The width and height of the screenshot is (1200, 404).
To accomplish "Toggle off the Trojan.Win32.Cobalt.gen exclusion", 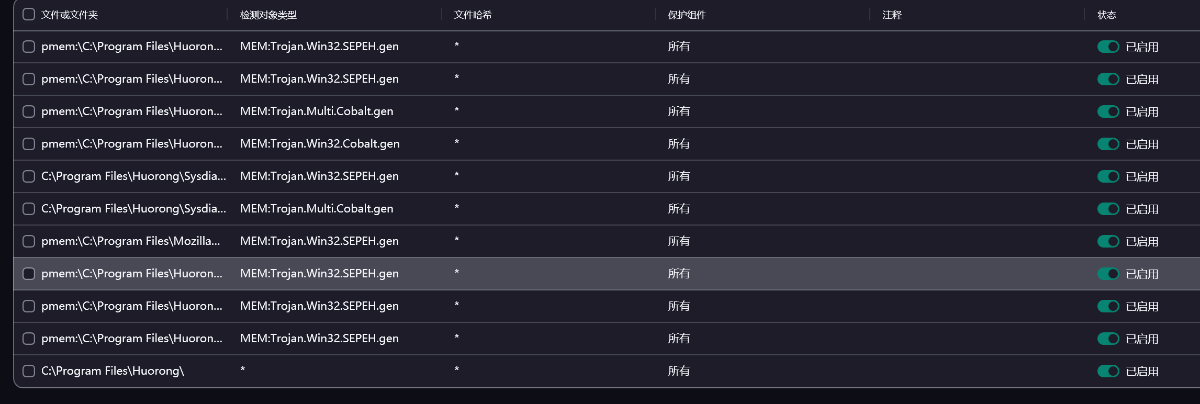I will (1107, 144).
